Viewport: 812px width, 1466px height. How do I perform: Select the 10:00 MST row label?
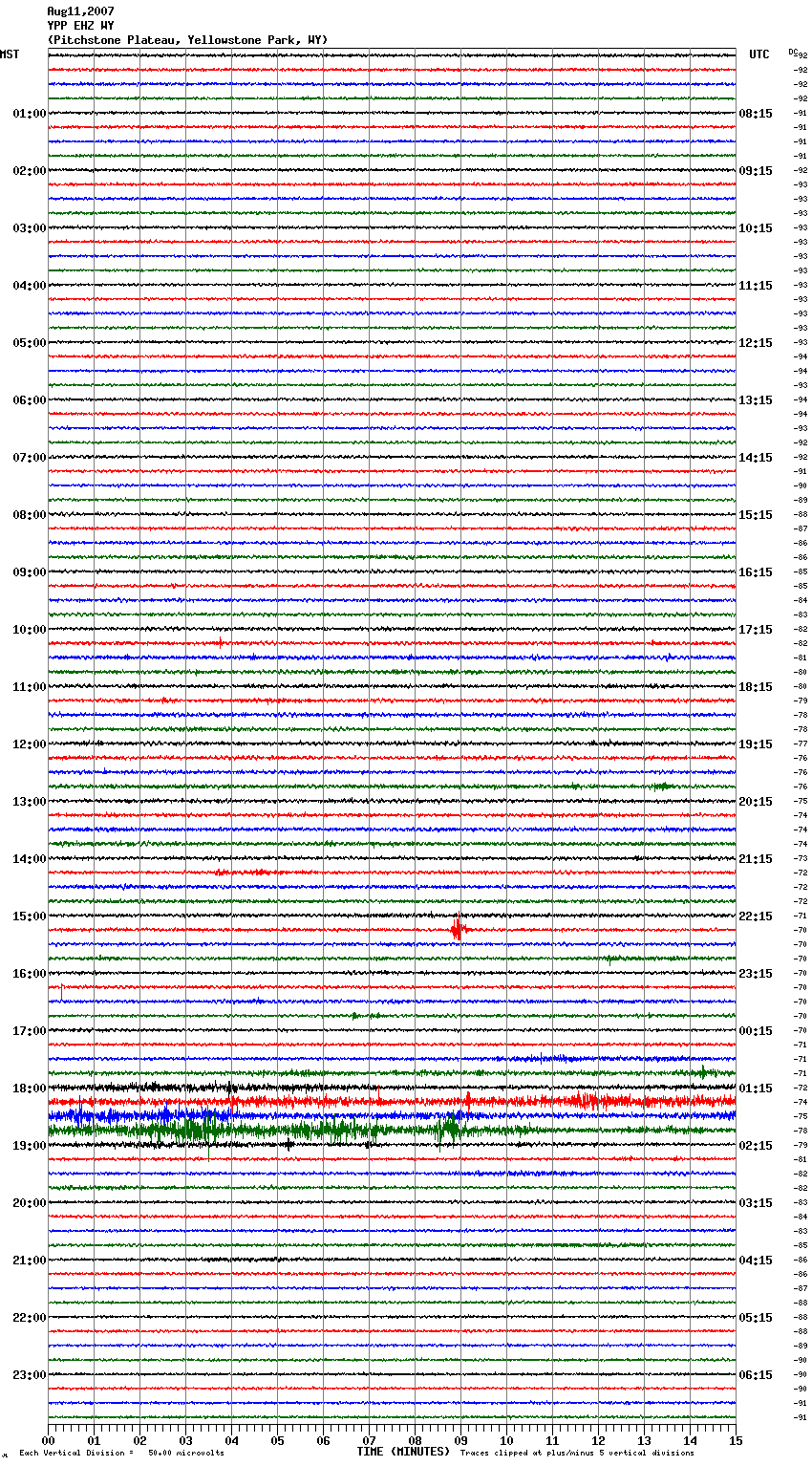pyautogui.click(x=30, y=630)
